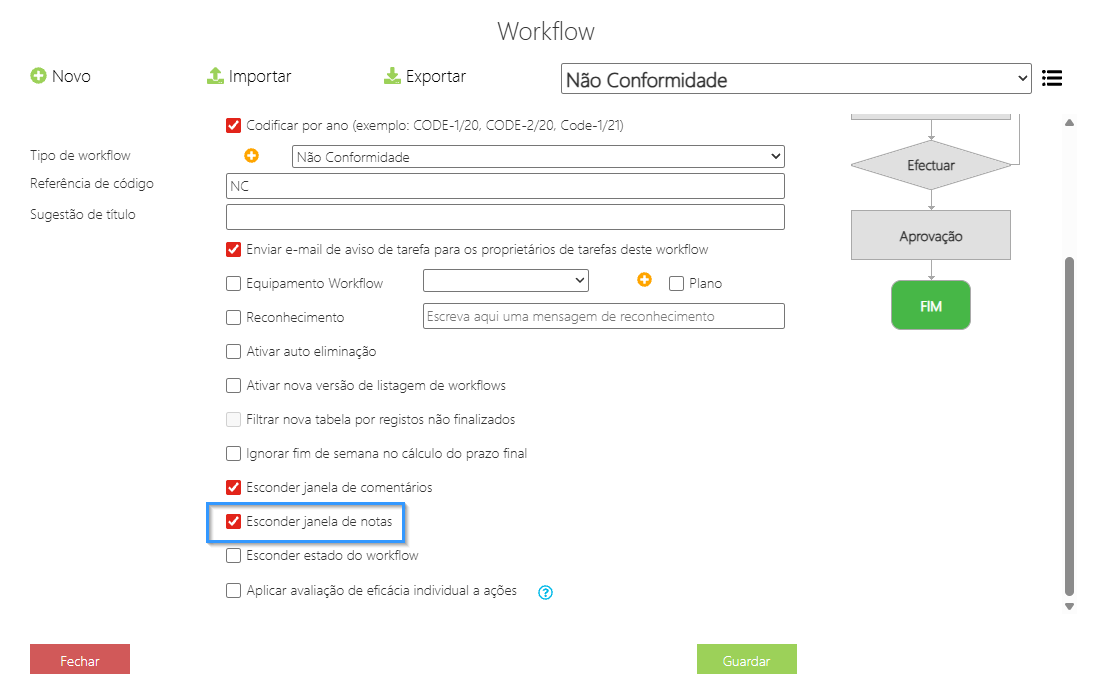
Task: Open the top Não Conformidade workflow dropdown
Action: pyautogui.click(x=796, y=79)
